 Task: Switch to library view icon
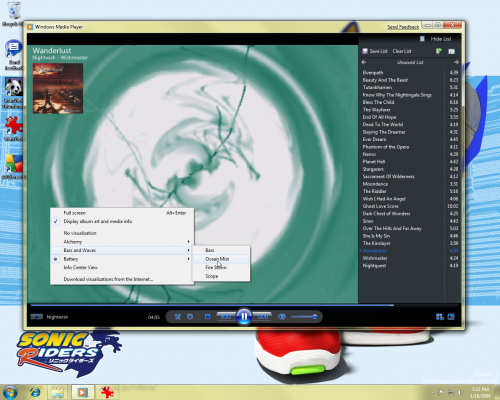(440, 317)
